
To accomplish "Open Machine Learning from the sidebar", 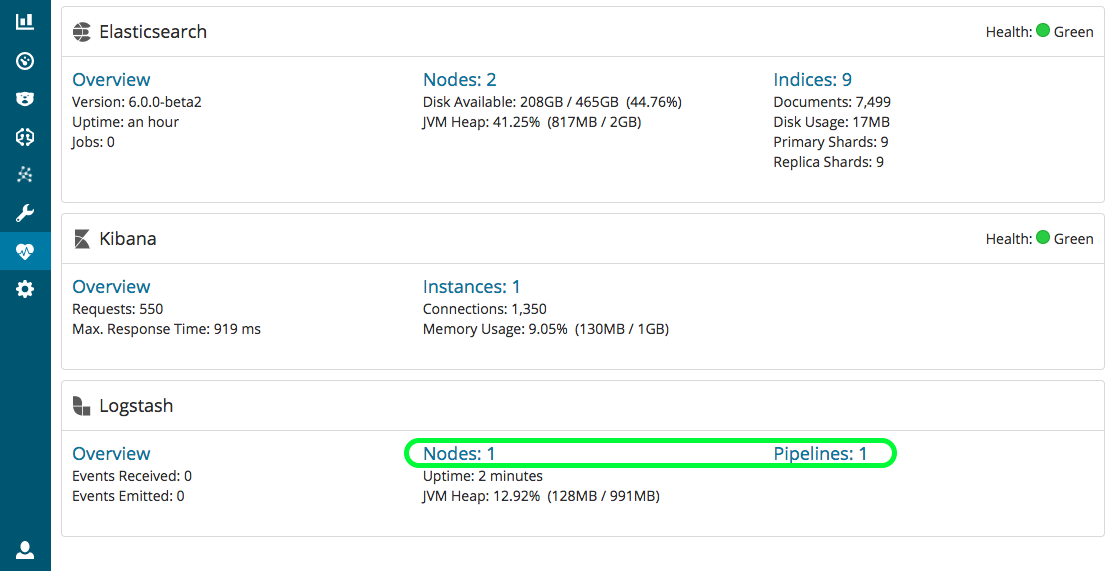I will click(25, 137).
